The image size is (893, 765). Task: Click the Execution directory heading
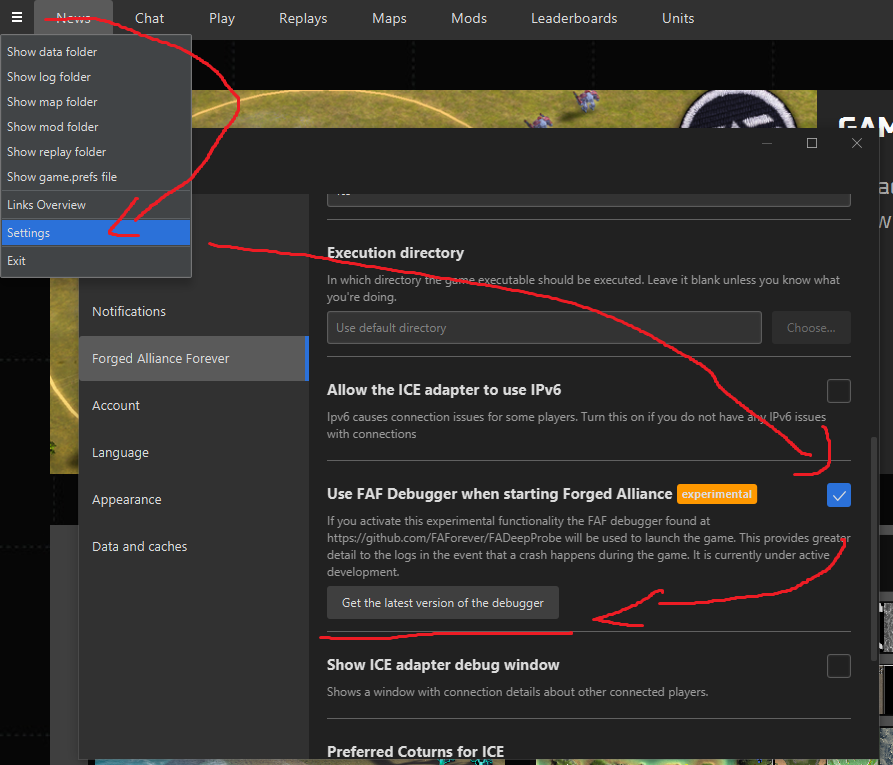(395, 253)
